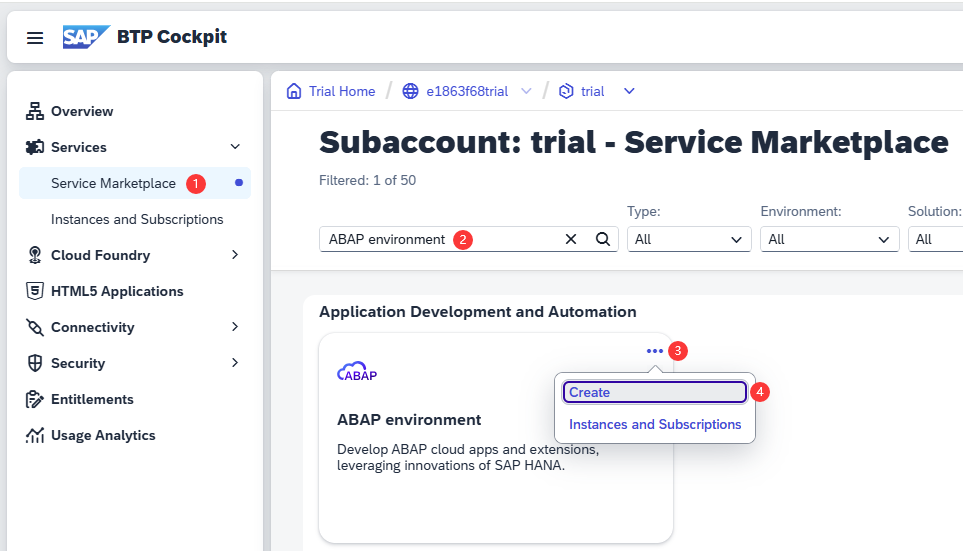The height and width of the screenshot is (551, 963).
Task: Expand the Connectivity section
Action: (x=235, y=327)
